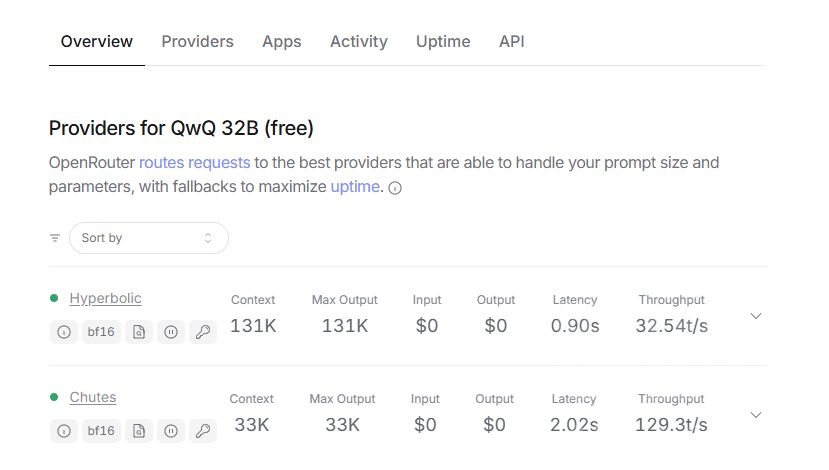Expand the Hyperbolic provider row
The image size is (829, 470).
click(x=756, y=316)
